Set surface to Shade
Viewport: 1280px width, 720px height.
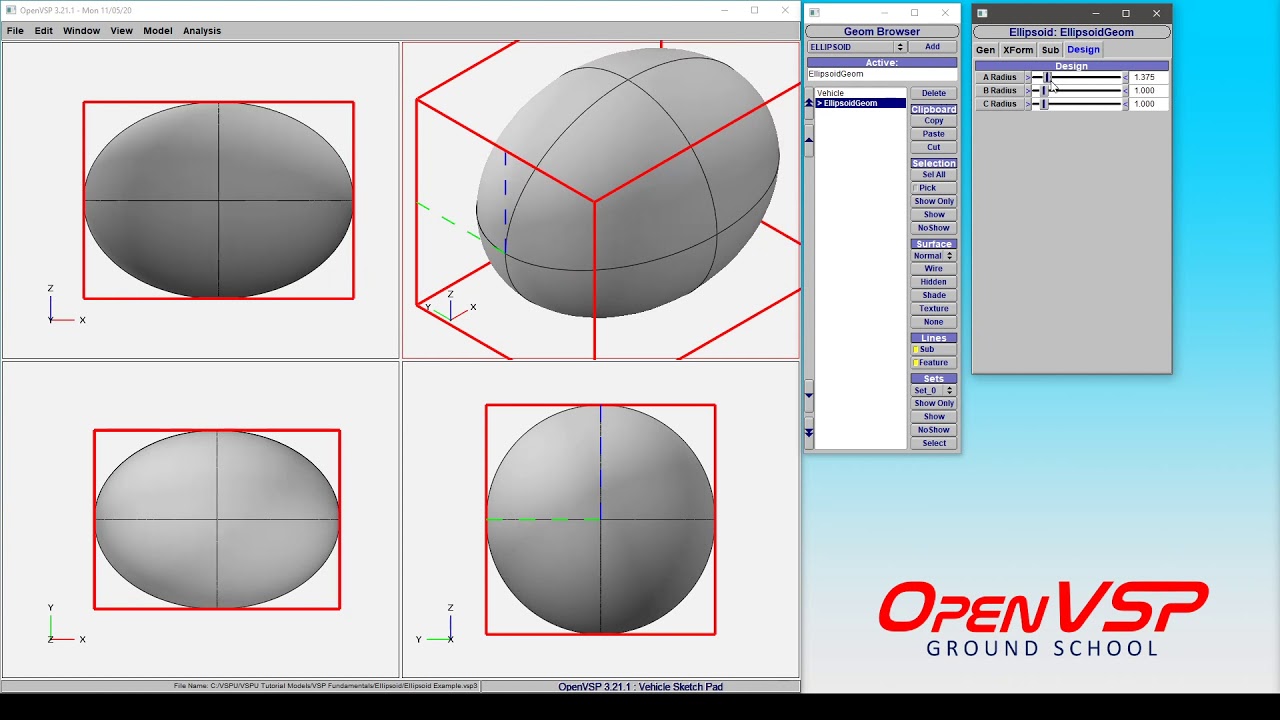point(933,296)
